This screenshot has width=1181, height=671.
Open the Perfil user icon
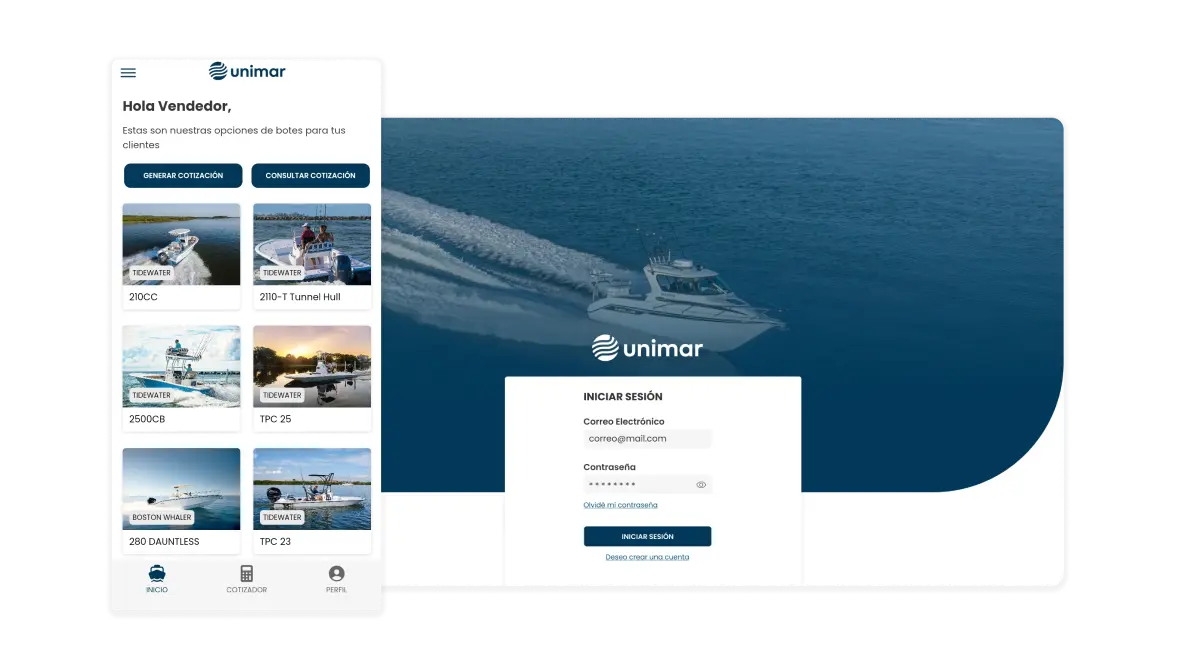pyautogui.click(x=336, y=574)
